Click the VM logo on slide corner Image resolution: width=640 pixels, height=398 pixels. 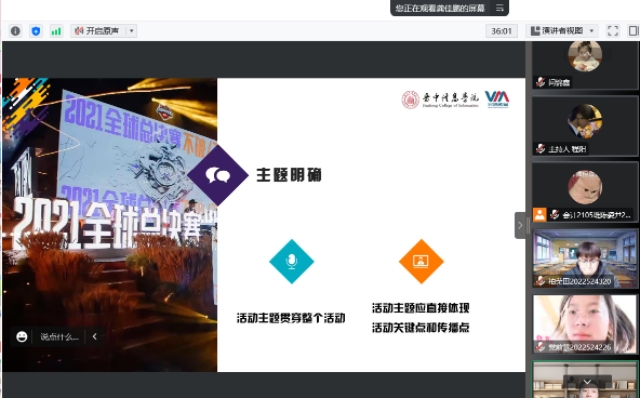pyautogui.click(x=497, y=99)
